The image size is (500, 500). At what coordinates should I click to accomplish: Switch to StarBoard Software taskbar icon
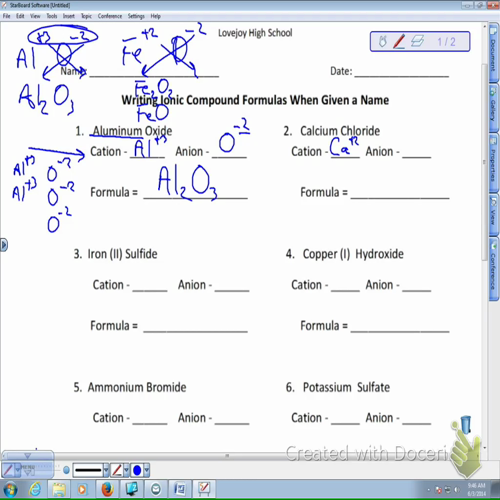coord(204,490)
